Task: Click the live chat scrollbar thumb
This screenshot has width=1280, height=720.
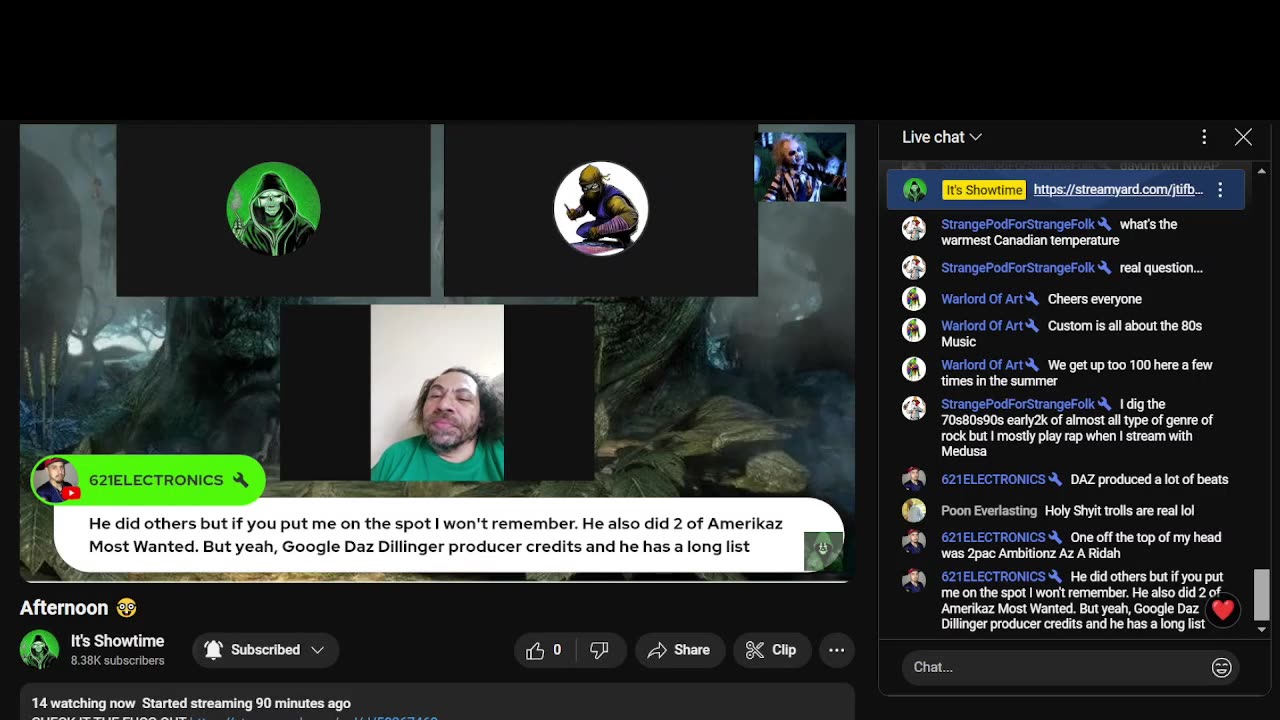Action: coord(1261,595)
